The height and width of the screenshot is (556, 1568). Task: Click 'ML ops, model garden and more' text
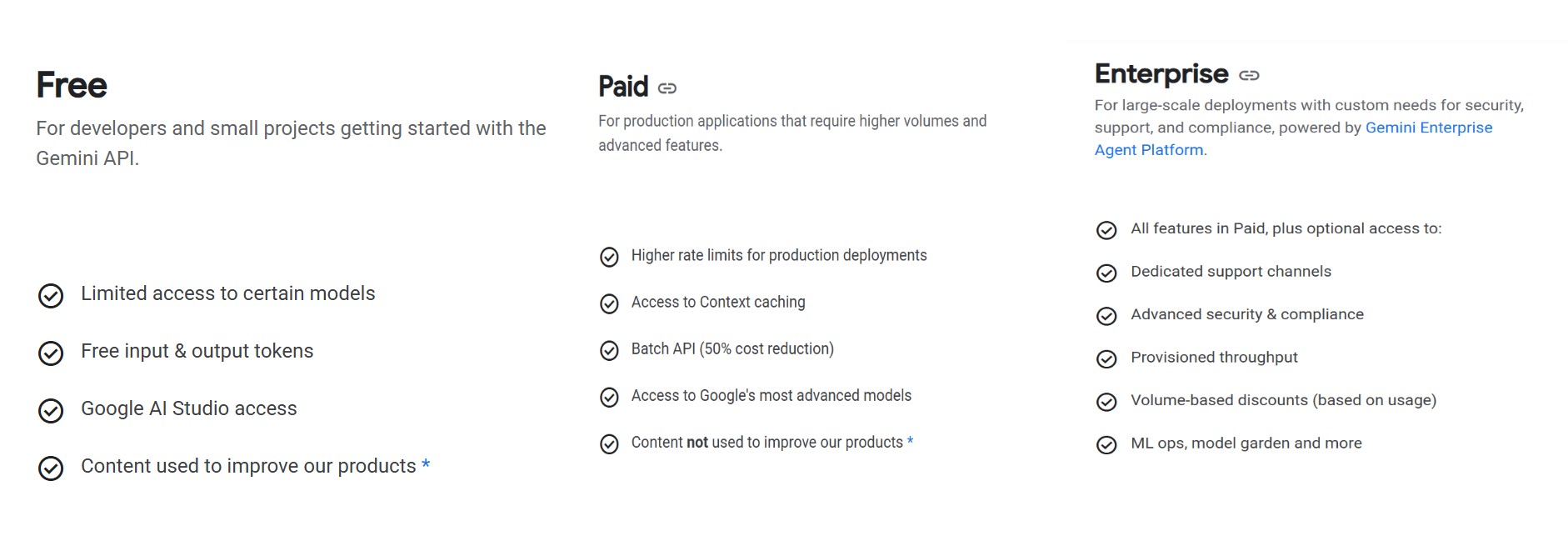coord(1246,443)
